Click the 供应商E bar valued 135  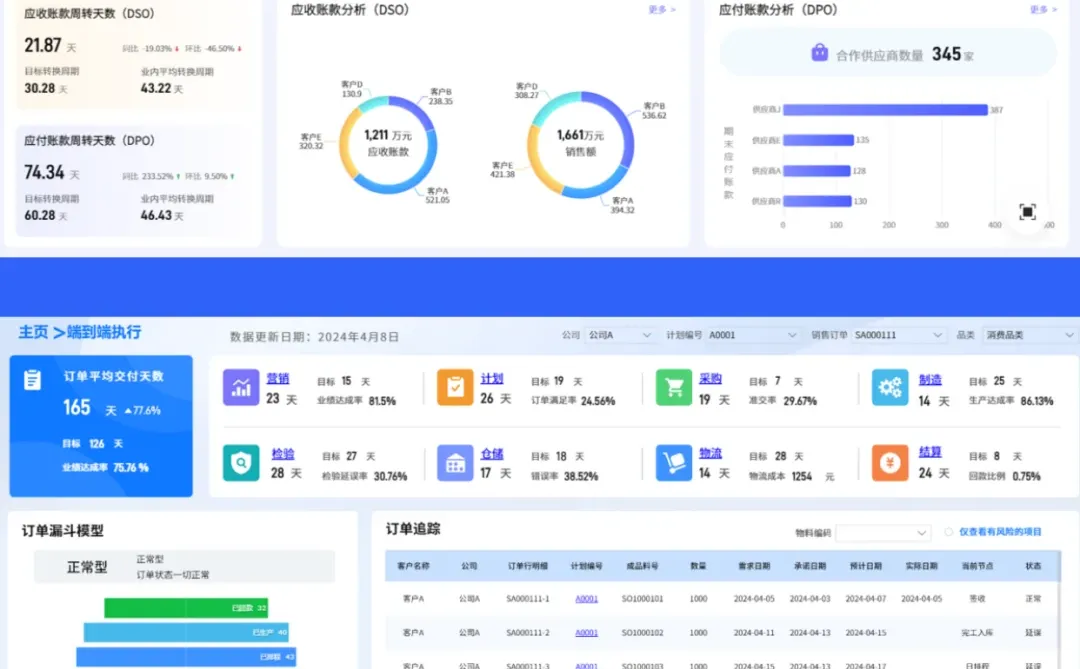pyautogui.click(x=818, y=140)
